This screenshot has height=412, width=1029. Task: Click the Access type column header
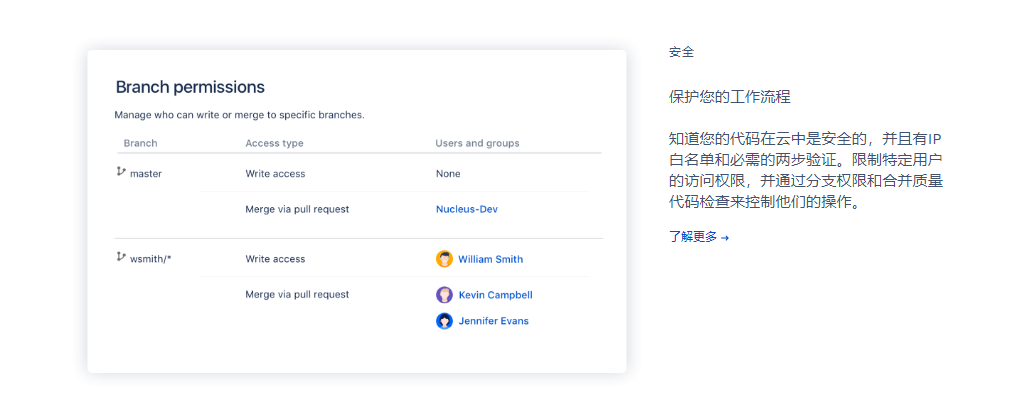tap(274, 143)
